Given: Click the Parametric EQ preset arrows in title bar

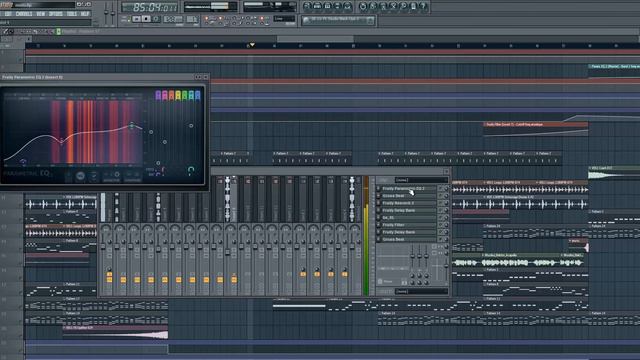Looking at the screenshot, I should 198,77.
